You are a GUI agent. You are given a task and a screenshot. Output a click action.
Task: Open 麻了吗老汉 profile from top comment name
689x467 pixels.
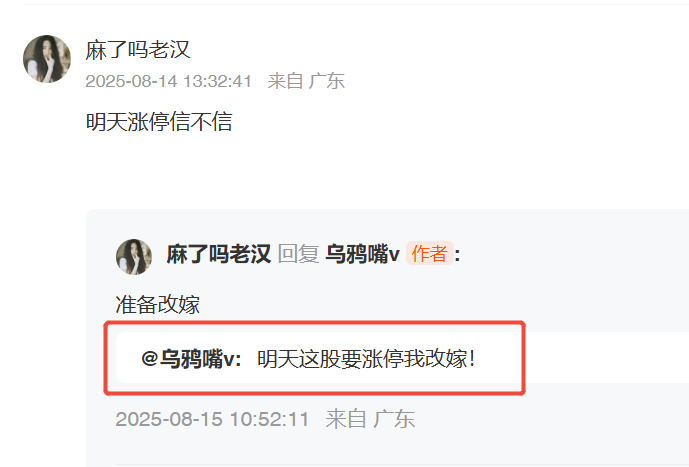pyautogui.click(x=138, y=49)
